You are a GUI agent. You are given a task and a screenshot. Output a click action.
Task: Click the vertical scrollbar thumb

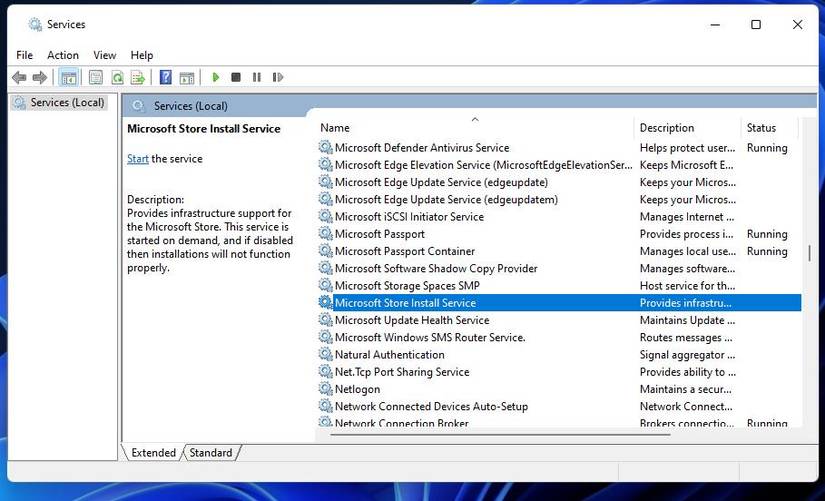(809, 253)
